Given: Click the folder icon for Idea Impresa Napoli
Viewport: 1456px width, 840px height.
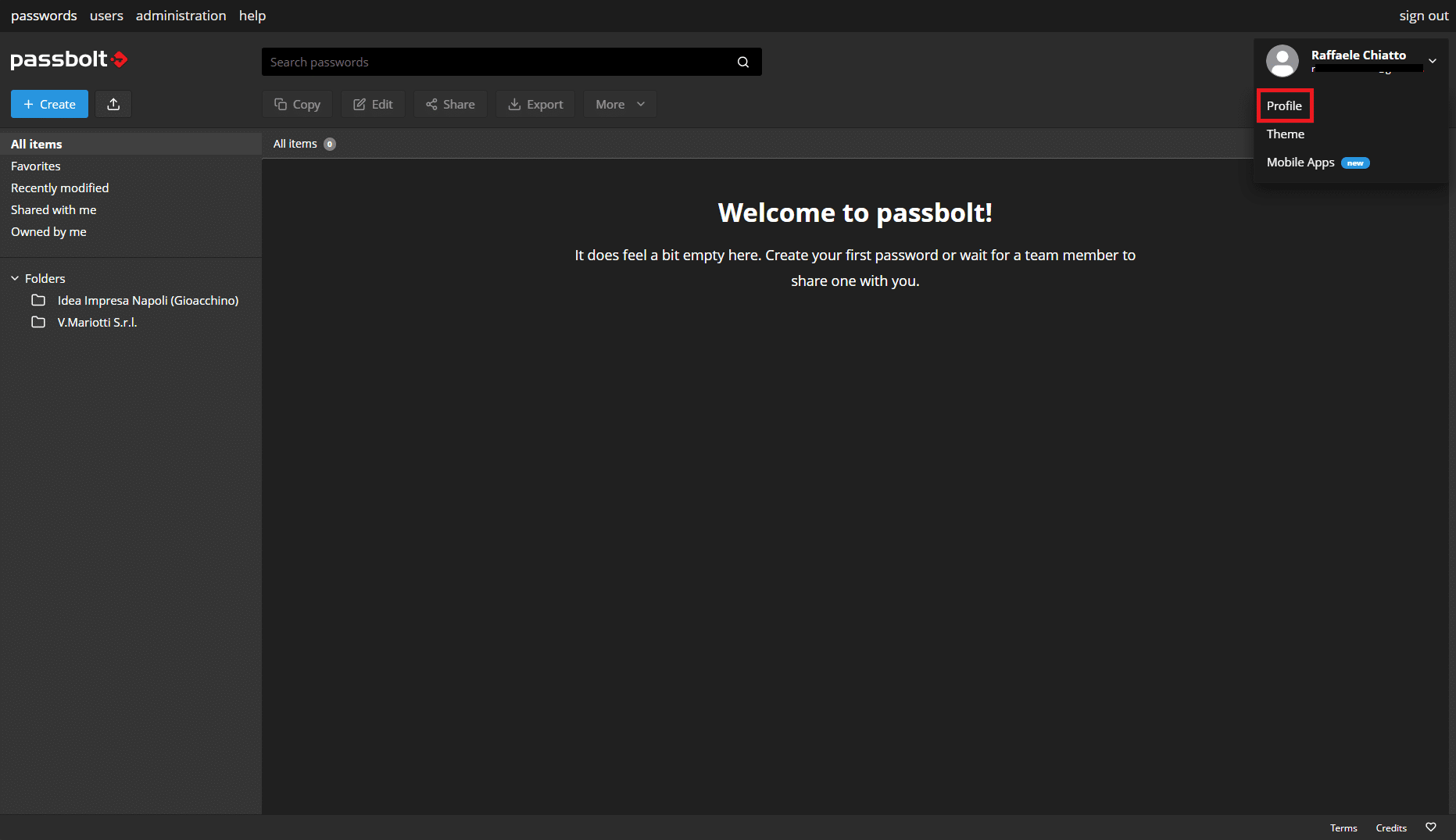Looking at the screenshot, I should point(38,300).
